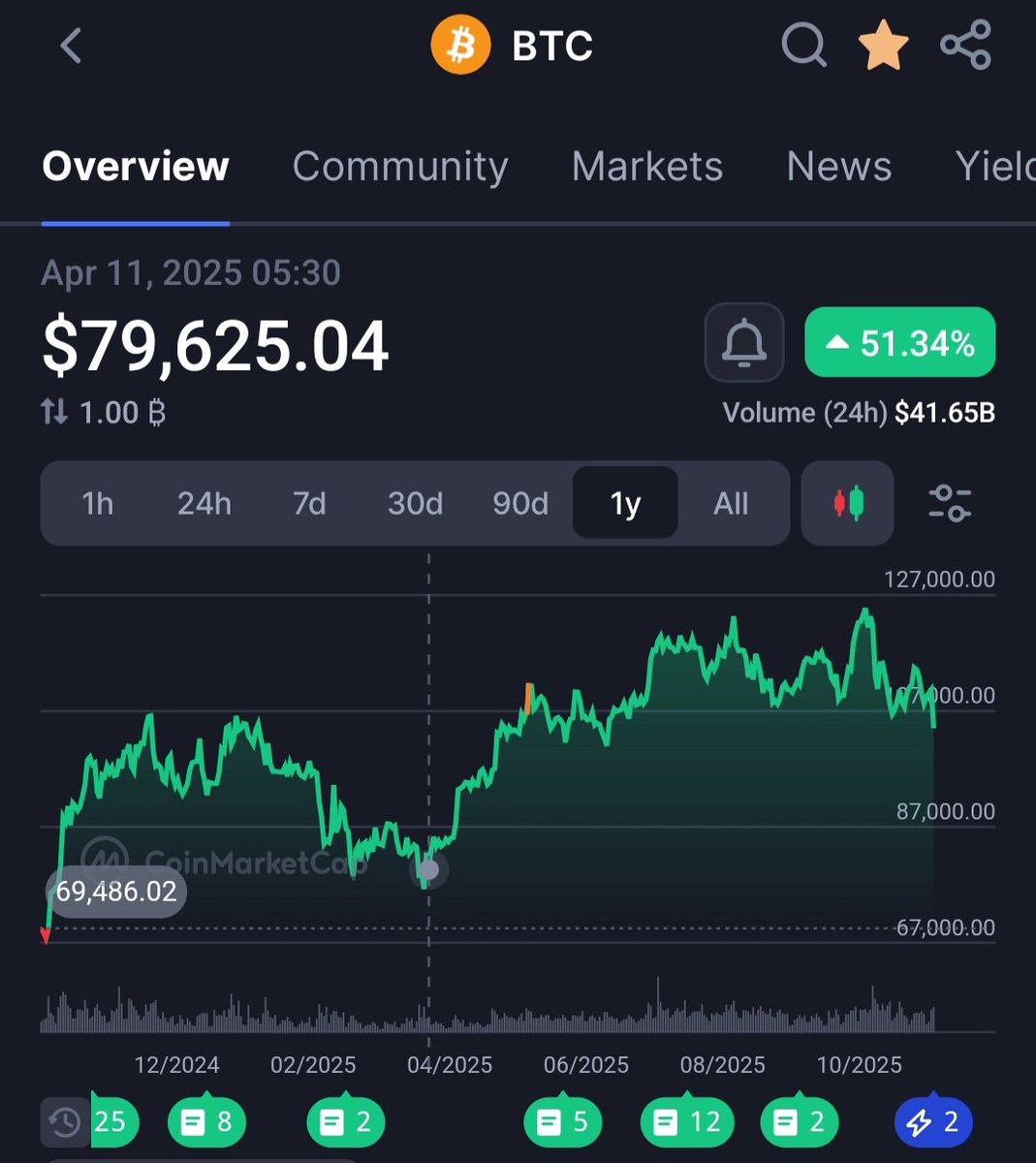This screenshot has height=1163, width=1036.
Task: Tap the orange marker on chart line
Action: [x=529, y=698]
